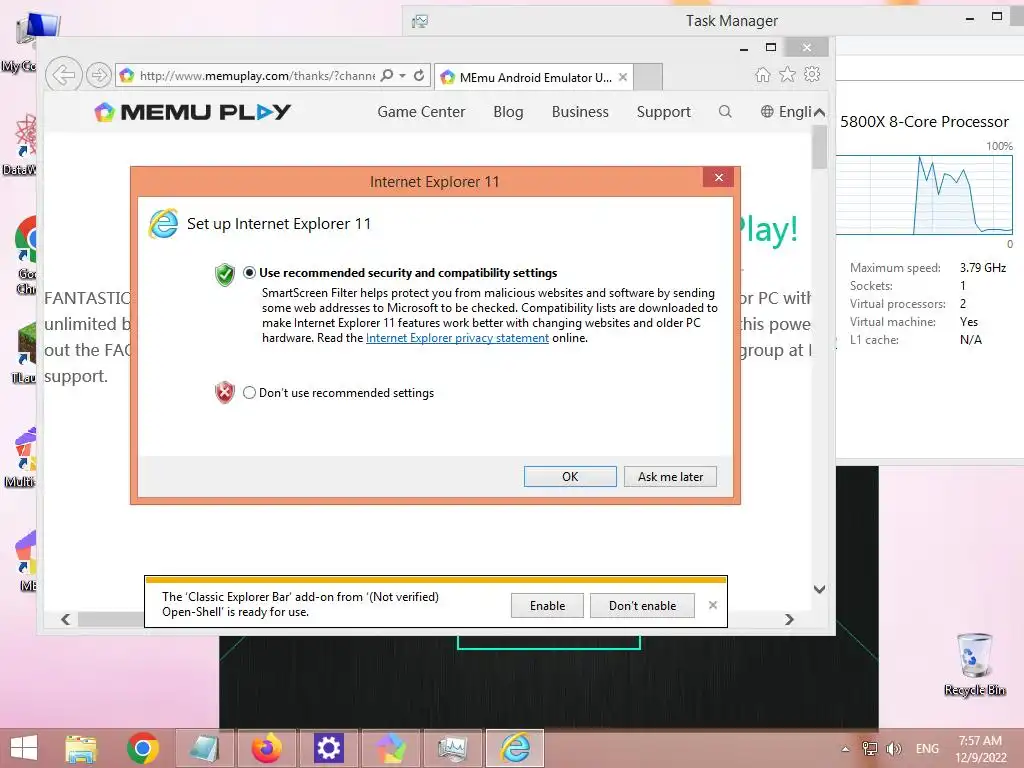Image resolution: width=1024 pixels, height=768 pixels.
Task: Open Internet Explorer privacy statement link
Action: 457,338
